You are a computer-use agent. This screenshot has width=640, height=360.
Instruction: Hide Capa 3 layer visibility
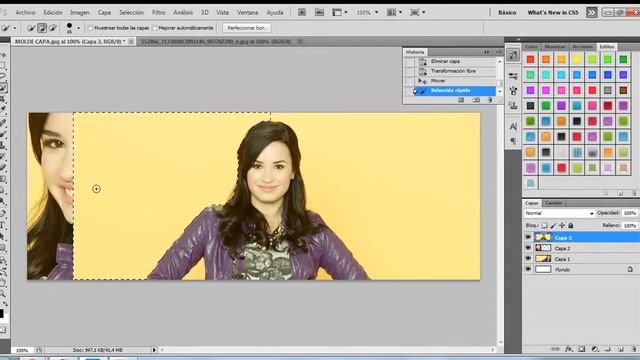[x=528, y=238]
